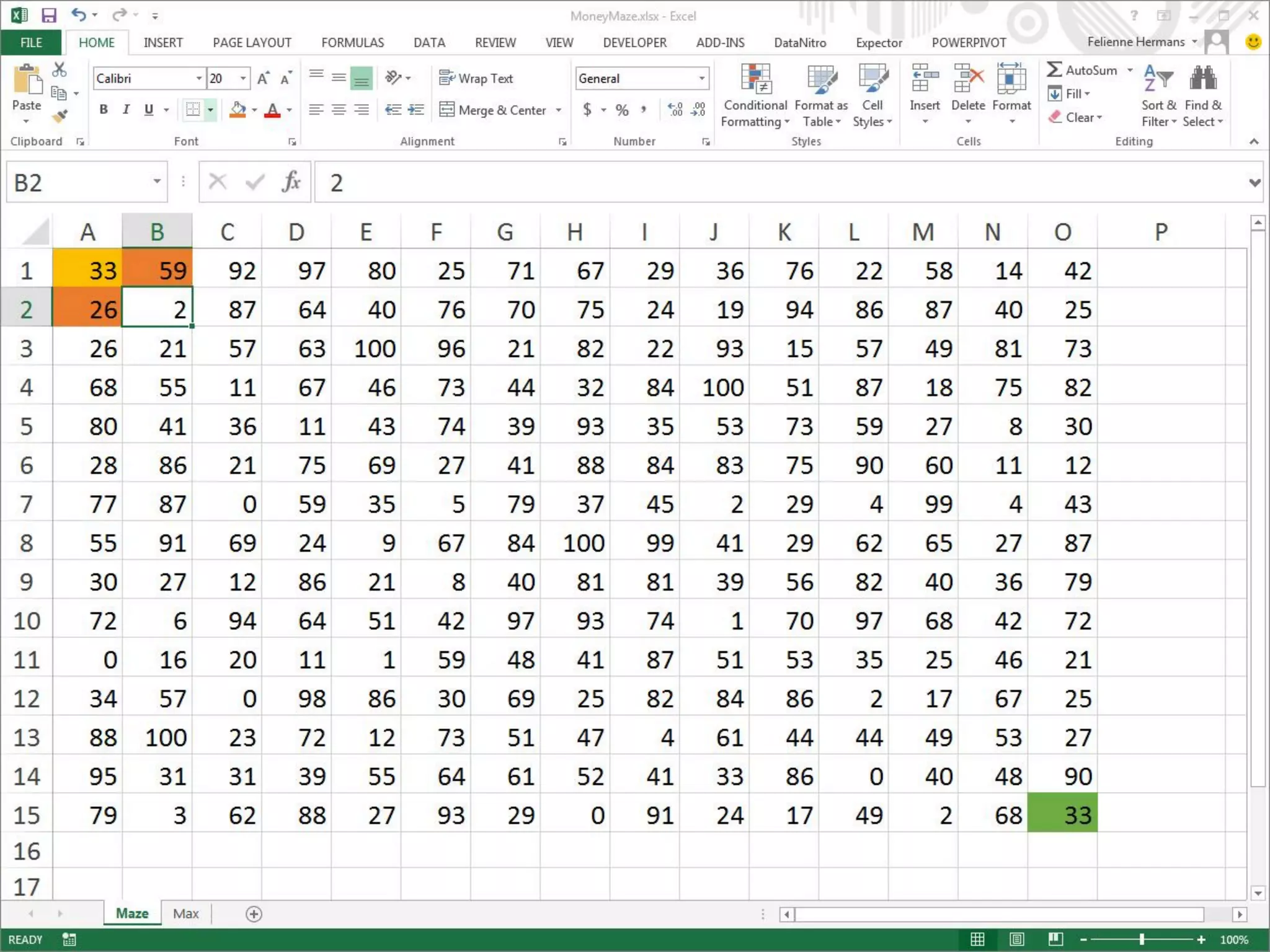The width and height of the screenshot is (1270, 952).
Task: Click the Percent Style icon
Action: pos(622,110)
